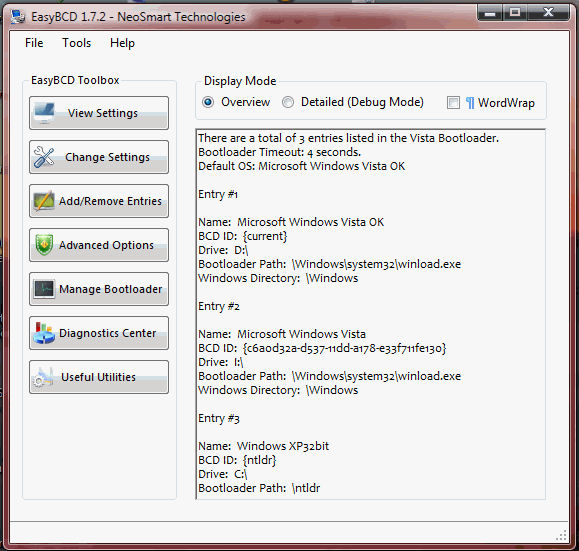Click the pie chart icon on Diagnostics Center

44,333
